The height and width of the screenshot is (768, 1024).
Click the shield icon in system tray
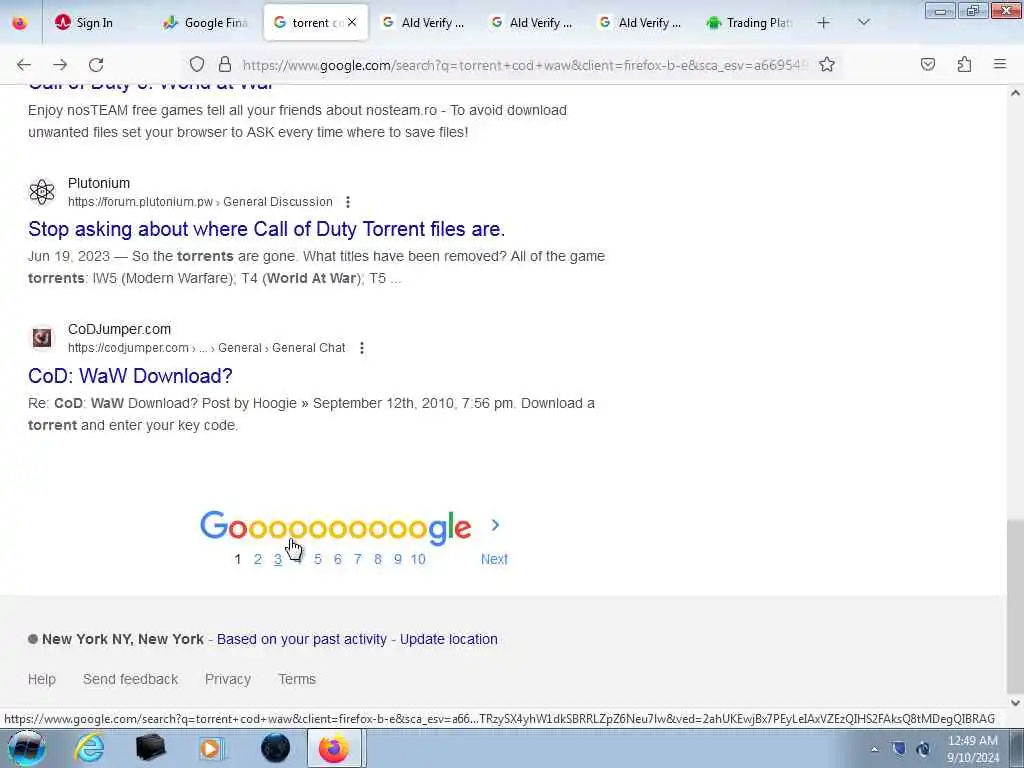pyautogui.click(x=899, y=748)
